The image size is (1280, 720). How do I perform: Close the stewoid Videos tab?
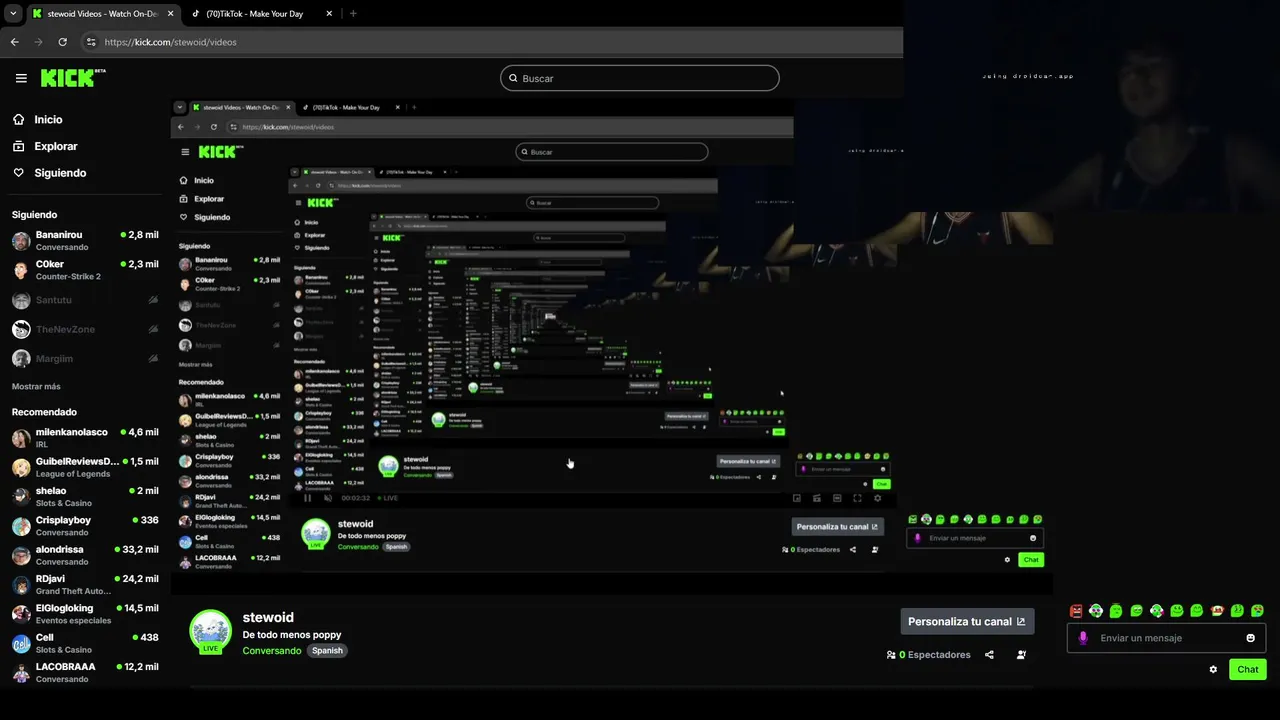[x=171, y=14]
